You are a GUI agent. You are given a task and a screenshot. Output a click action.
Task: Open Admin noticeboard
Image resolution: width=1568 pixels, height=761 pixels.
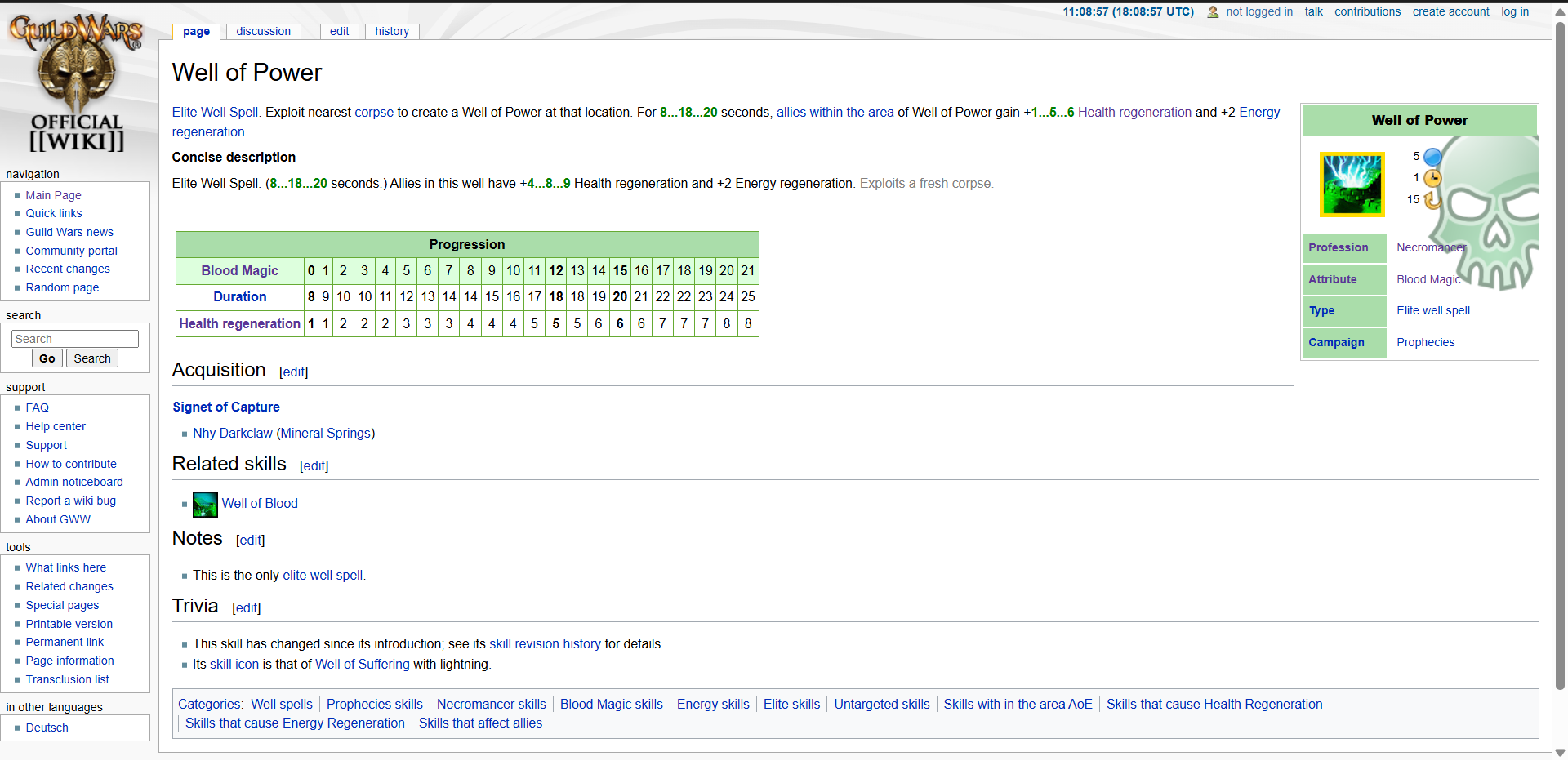click(x=74, y=482)
